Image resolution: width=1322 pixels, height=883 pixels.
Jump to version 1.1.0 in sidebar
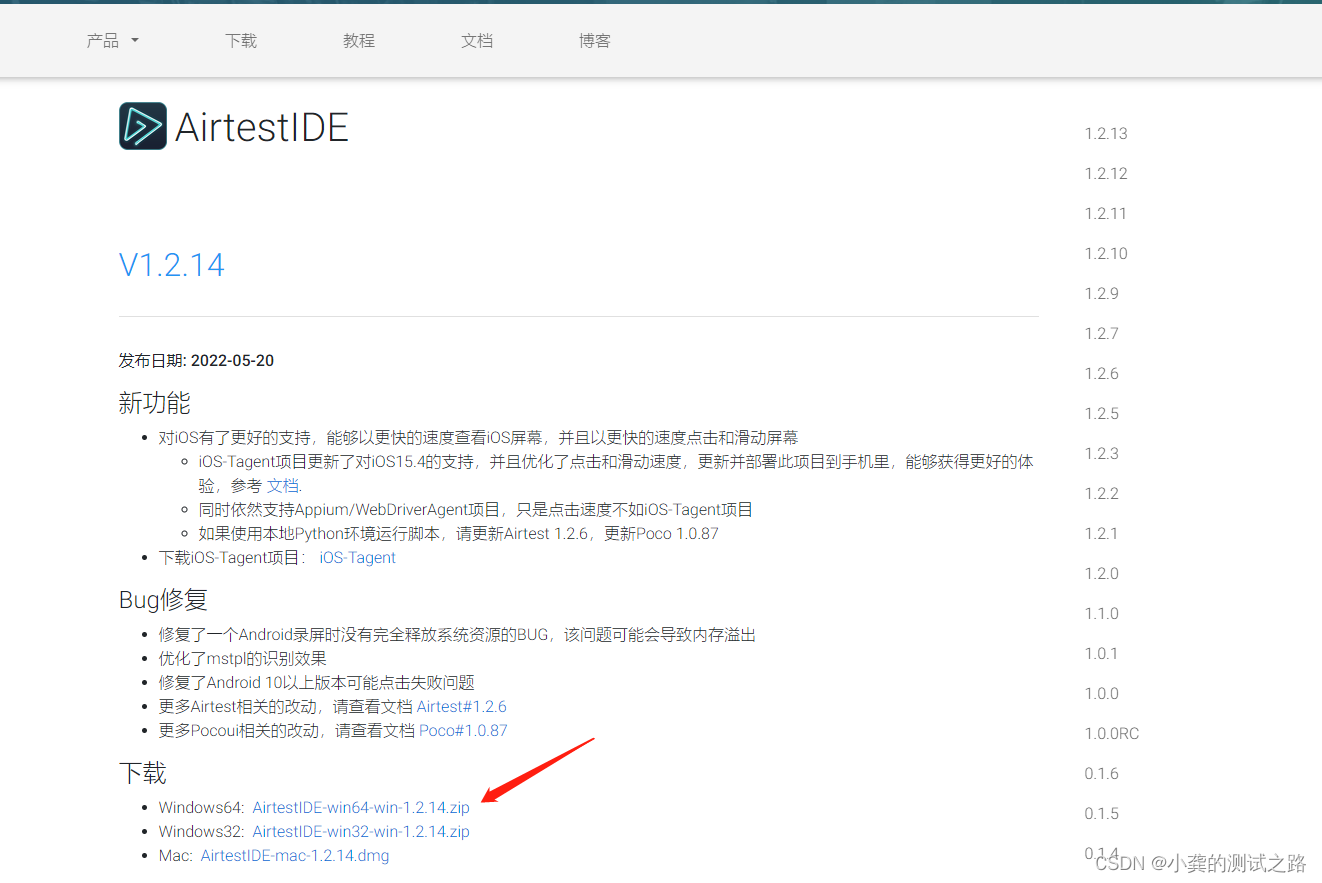click(1102, 614)
